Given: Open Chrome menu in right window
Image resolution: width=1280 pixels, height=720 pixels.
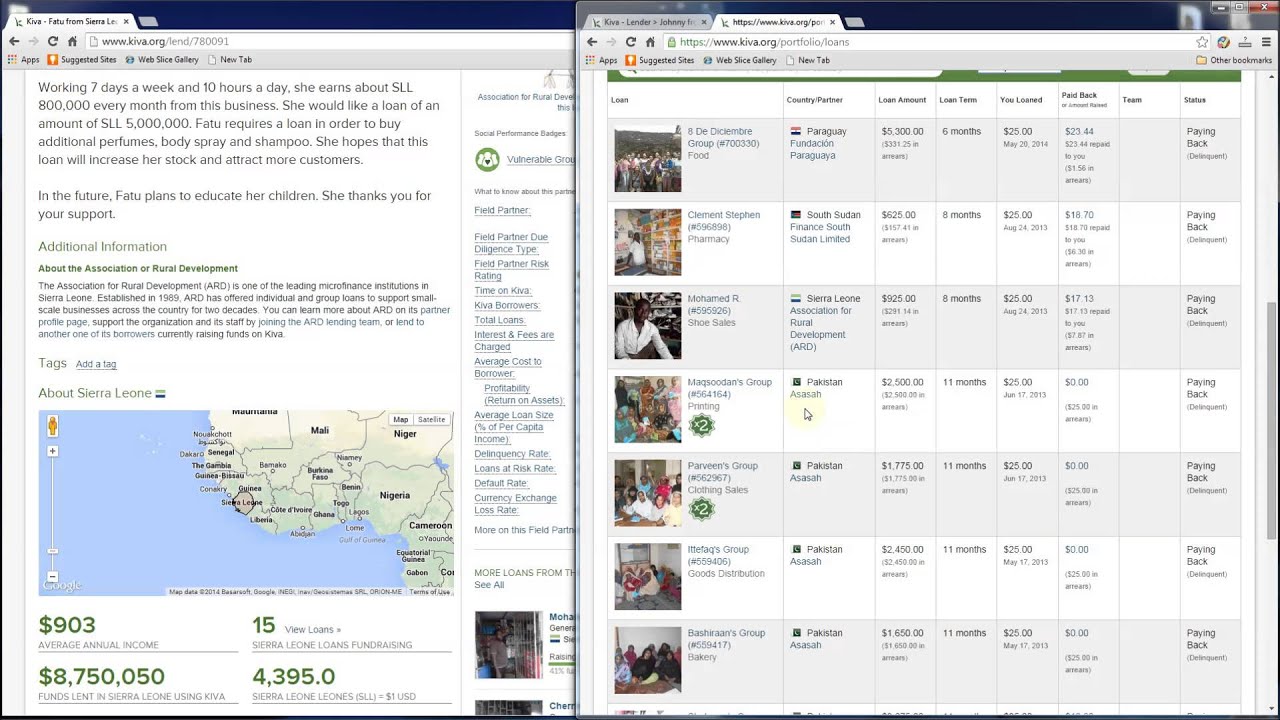Looking at the screenshot, I should [1266, 42].
